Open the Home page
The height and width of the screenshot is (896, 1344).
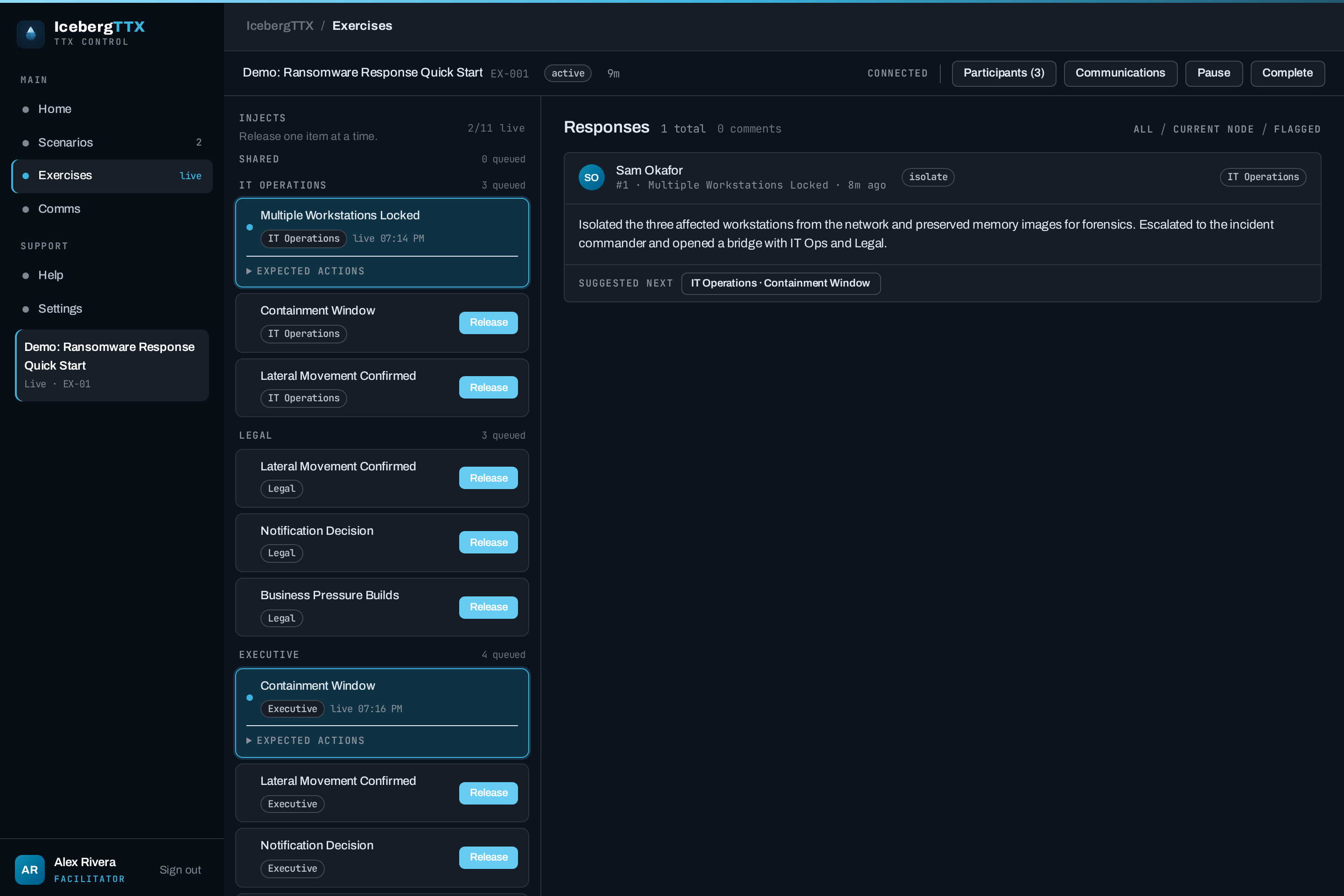(x=112, y=109)
